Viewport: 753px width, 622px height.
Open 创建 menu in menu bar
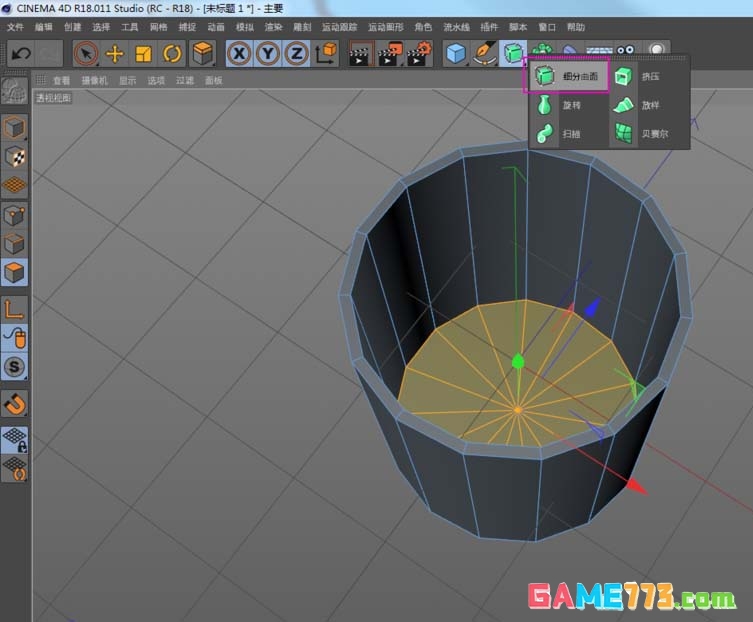(x=73, y=27)
